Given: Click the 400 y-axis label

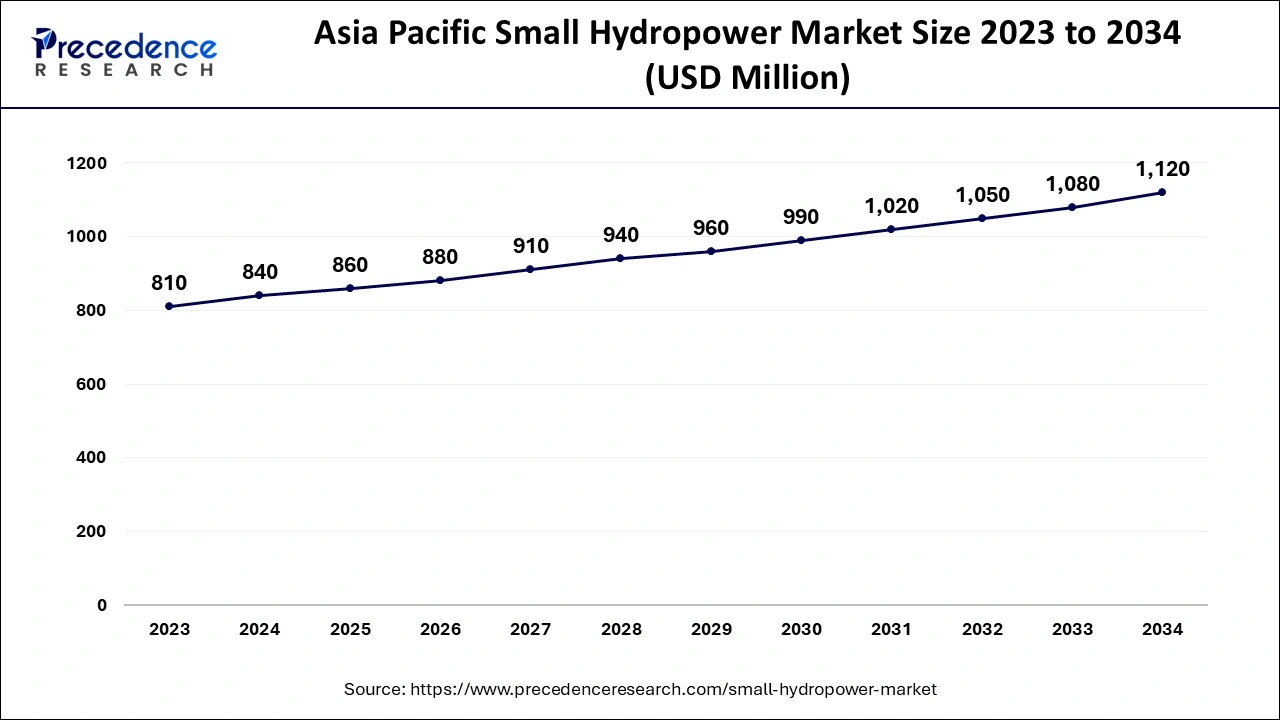Looking at the screenshot, I should click(91, 458).
